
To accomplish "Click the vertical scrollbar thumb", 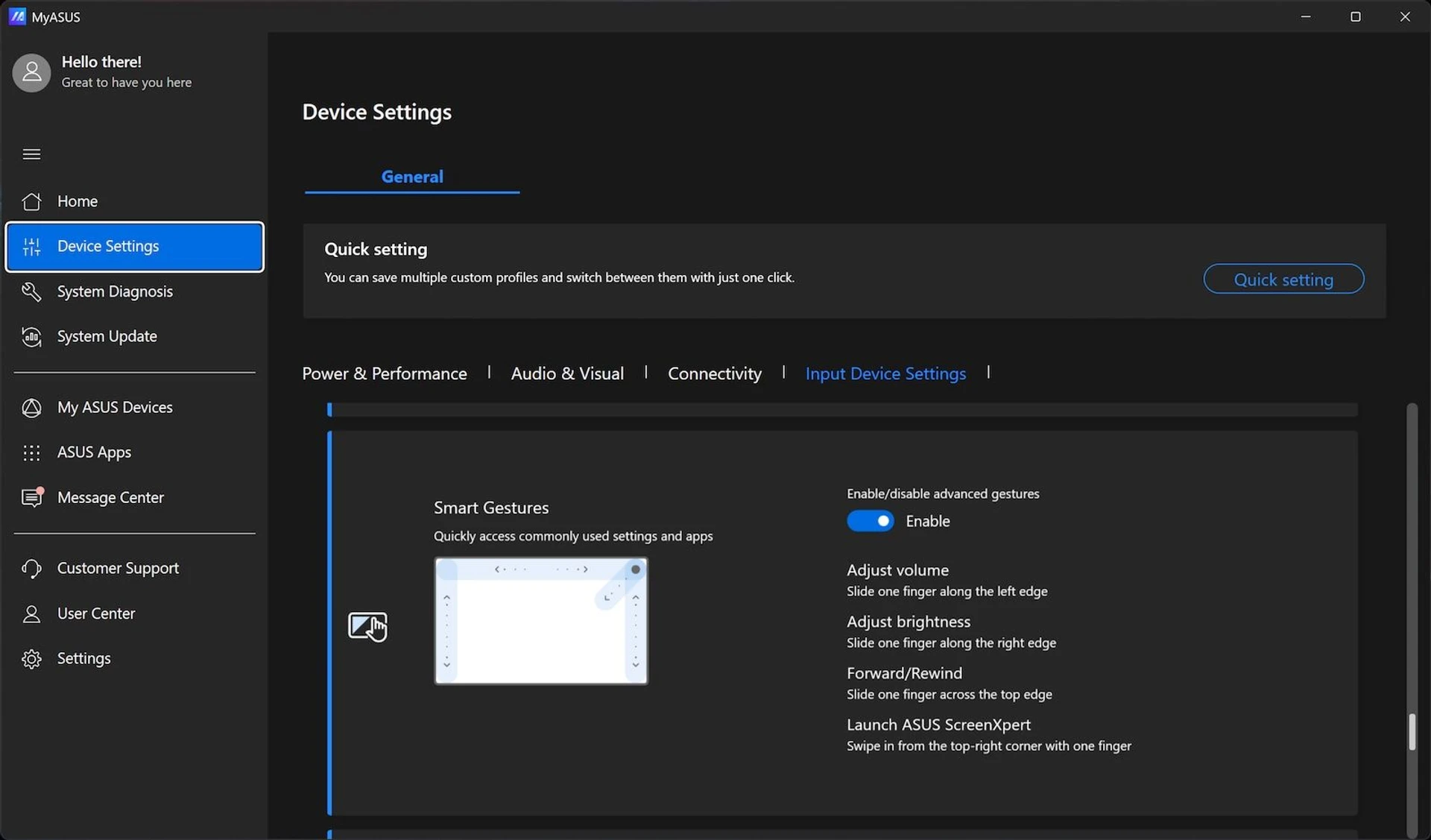I will pos(1412,732).
